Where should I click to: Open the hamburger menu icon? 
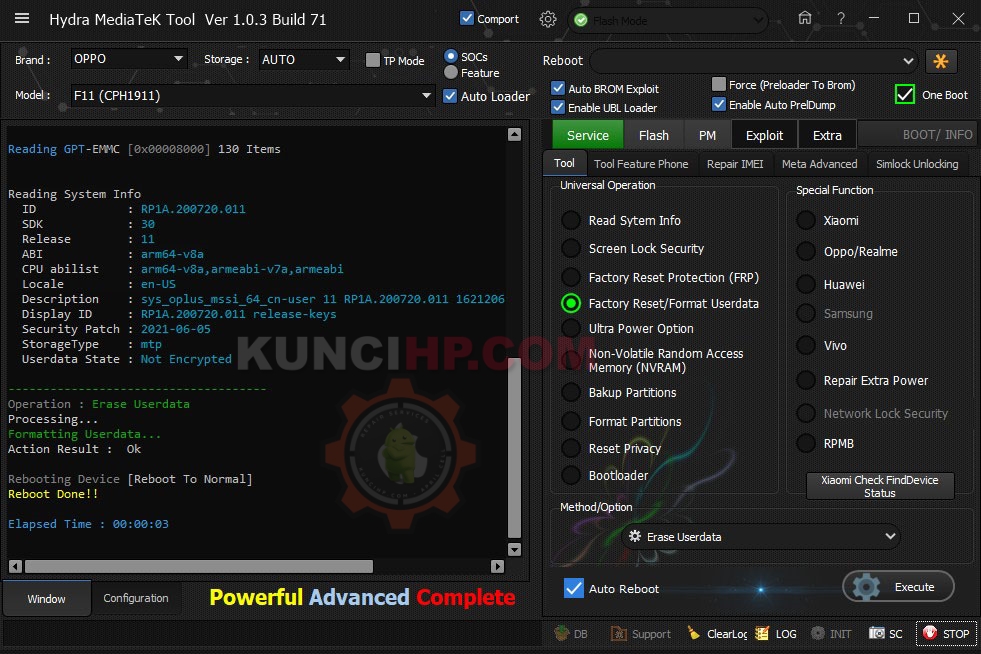point(22,18)
